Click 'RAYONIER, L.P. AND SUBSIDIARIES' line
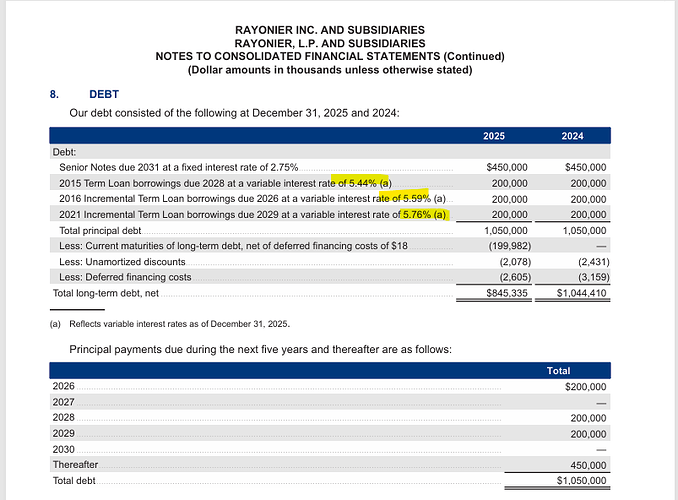 point(330,43)
